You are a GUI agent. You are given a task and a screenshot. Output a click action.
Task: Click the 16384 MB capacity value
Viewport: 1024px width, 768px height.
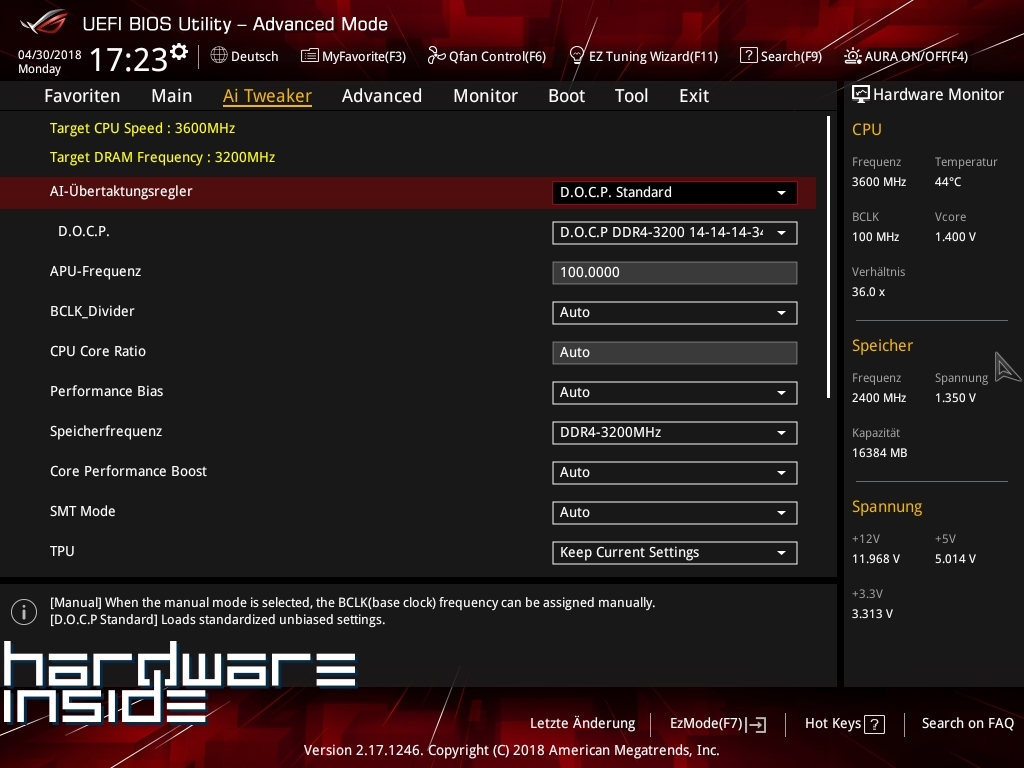[880, 453]
